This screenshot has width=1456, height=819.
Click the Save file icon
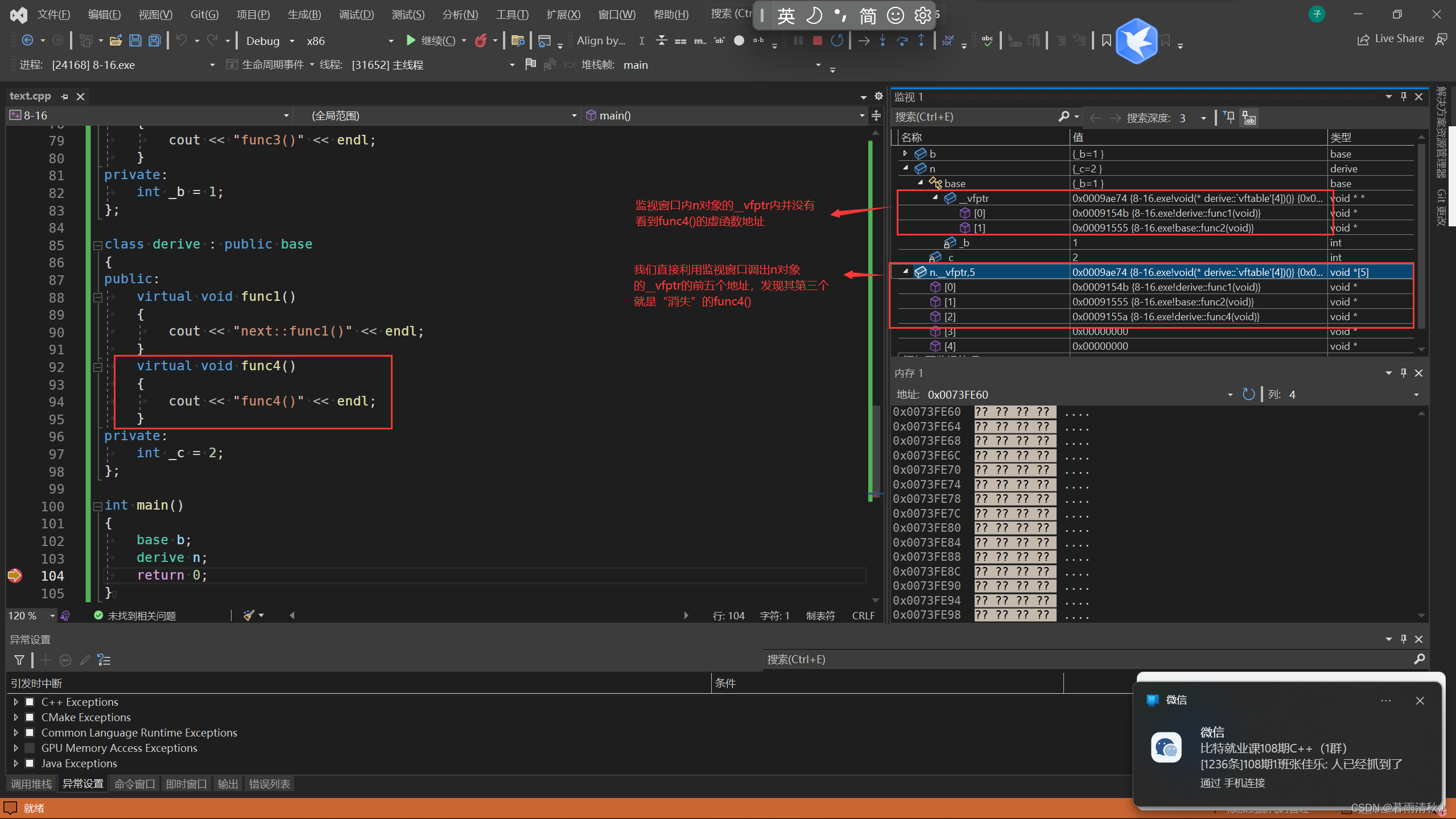point(135,40)
